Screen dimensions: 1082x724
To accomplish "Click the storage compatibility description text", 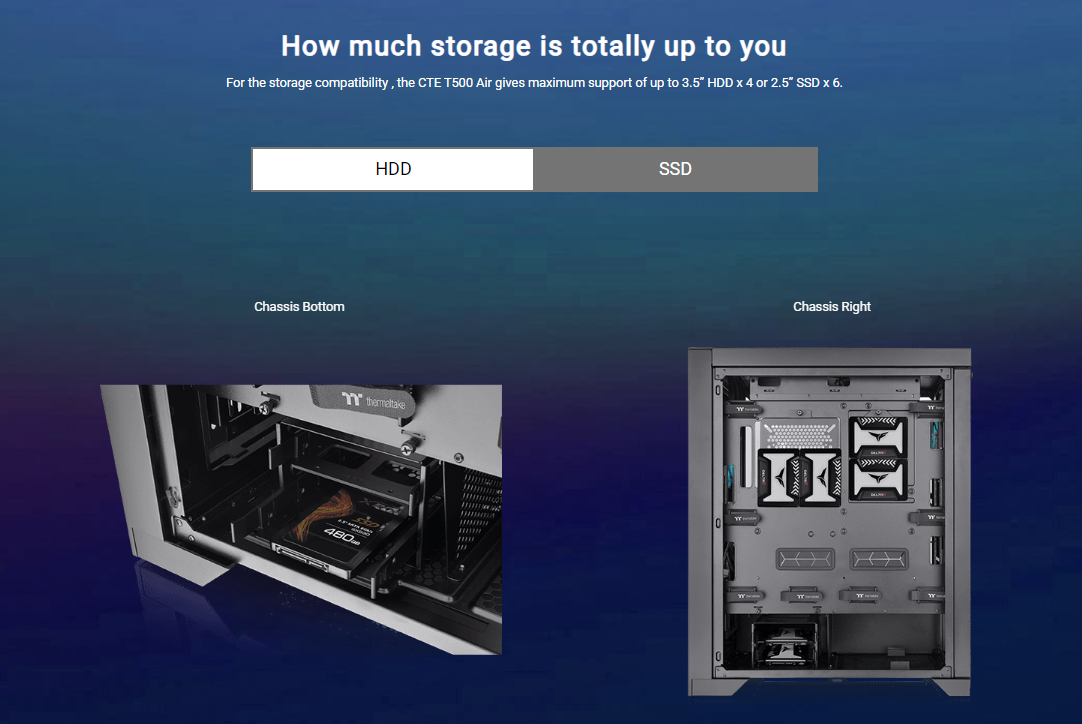I will click(534, 83).
